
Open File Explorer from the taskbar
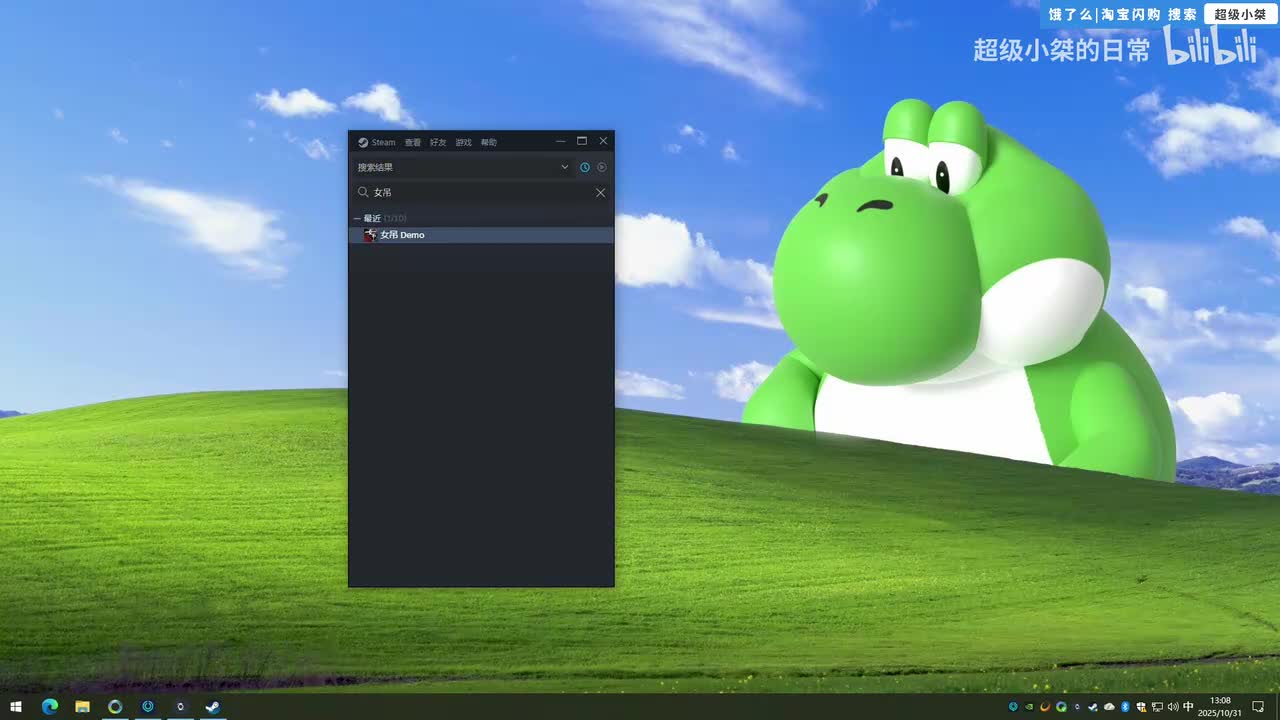82,706
